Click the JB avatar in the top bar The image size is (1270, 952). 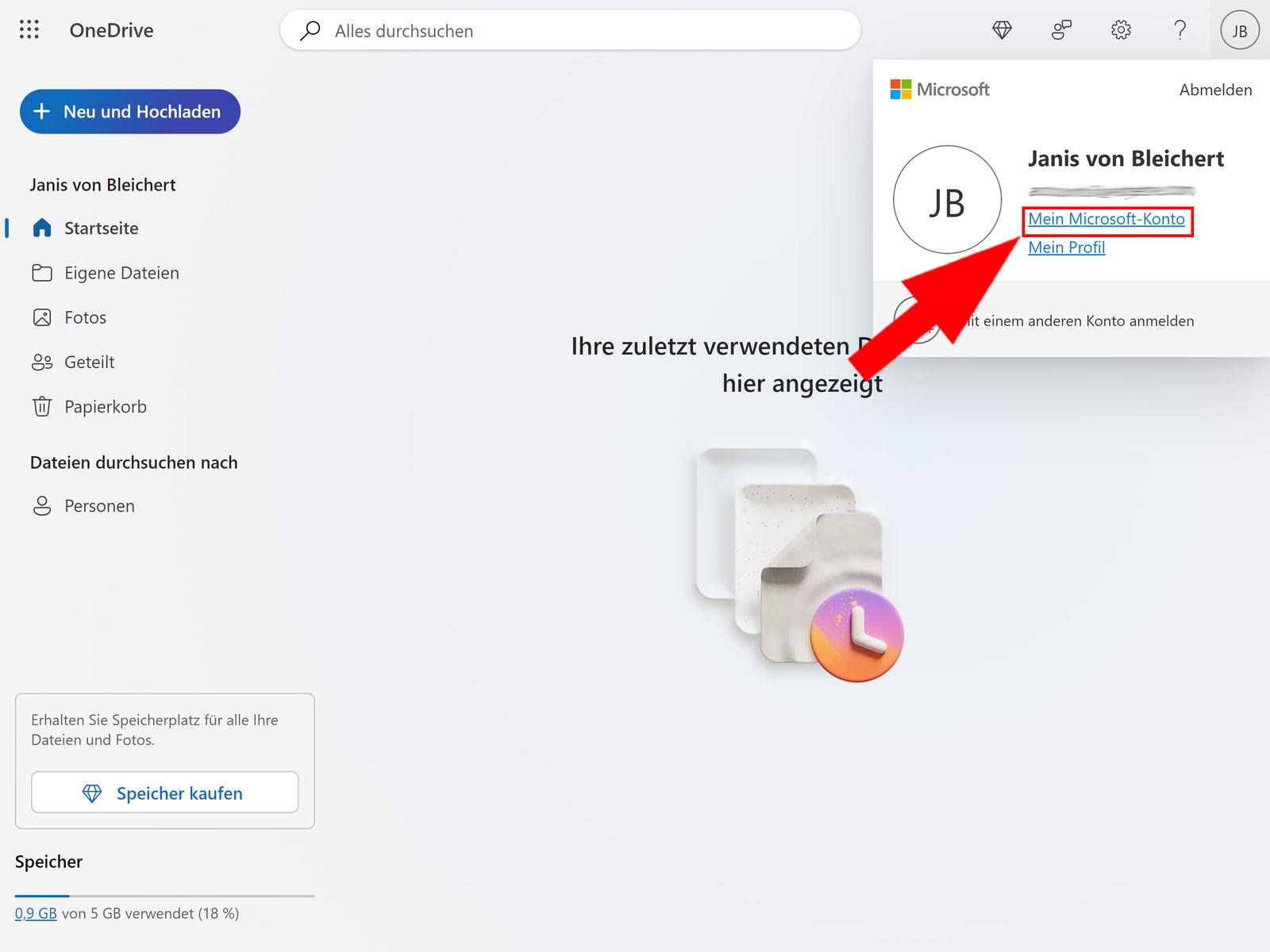1239,30
